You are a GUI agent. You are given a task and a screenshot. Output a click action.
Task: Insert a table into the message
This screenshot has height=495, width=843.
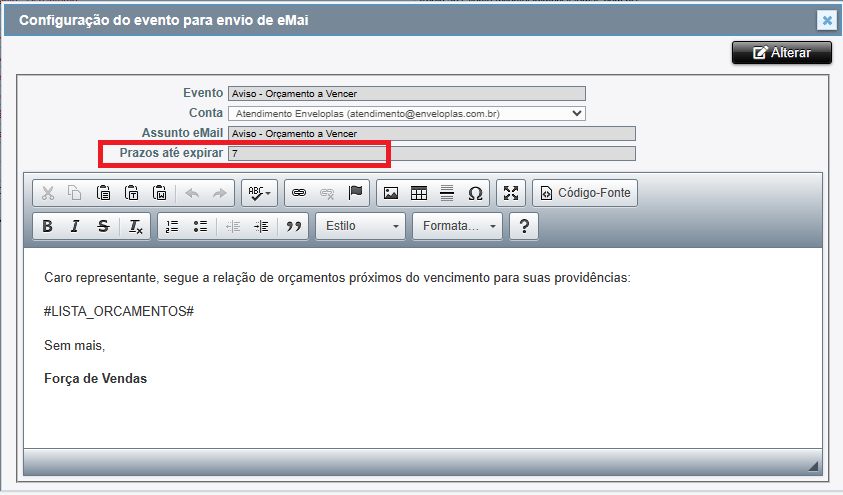(x=419, y=193)
